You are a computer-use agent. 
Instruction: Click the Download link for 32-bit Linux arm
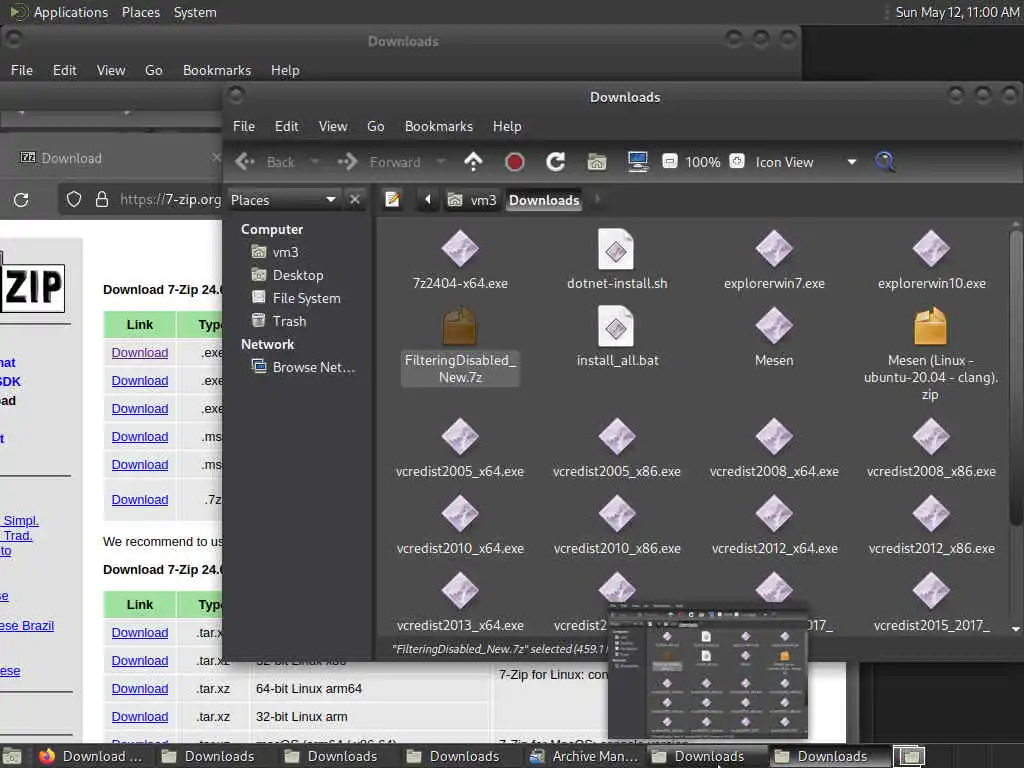coord(140,716)
